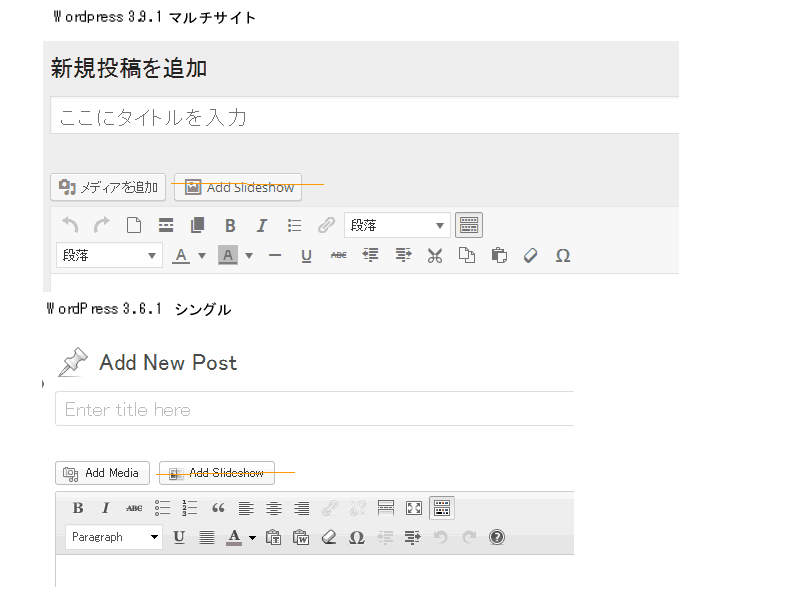Toggle underline in the Japanese editor

(306, 256)
